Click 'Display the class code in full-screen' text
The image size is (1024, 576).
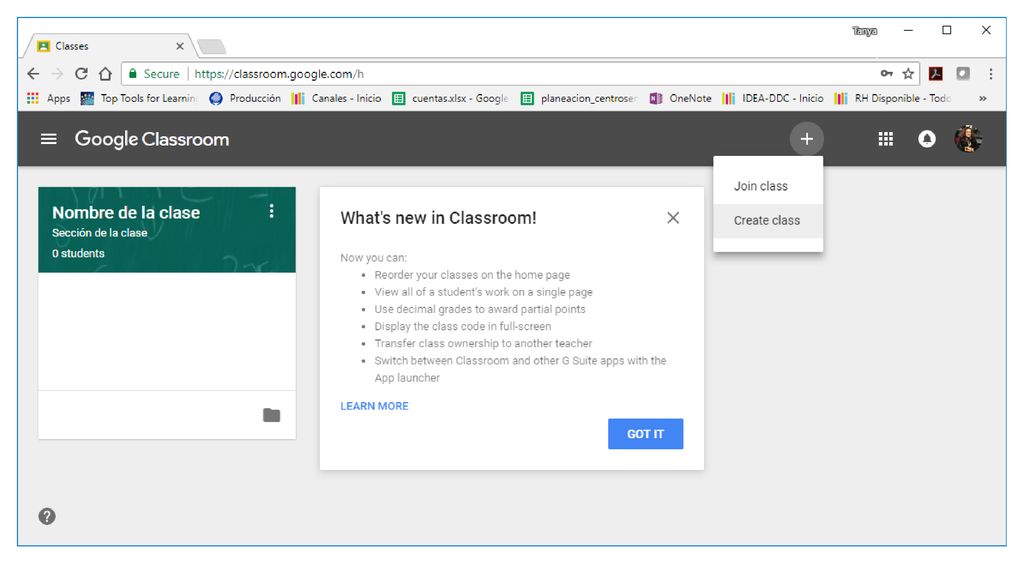click(x=462, y=326)
